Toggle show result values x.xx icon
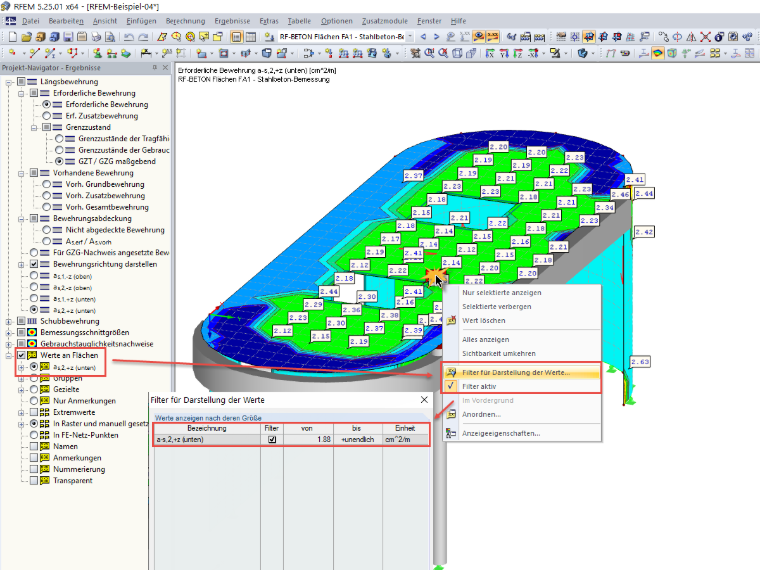Image resolution: width=760 pixels, height=570 pixels. click(492, 37)
